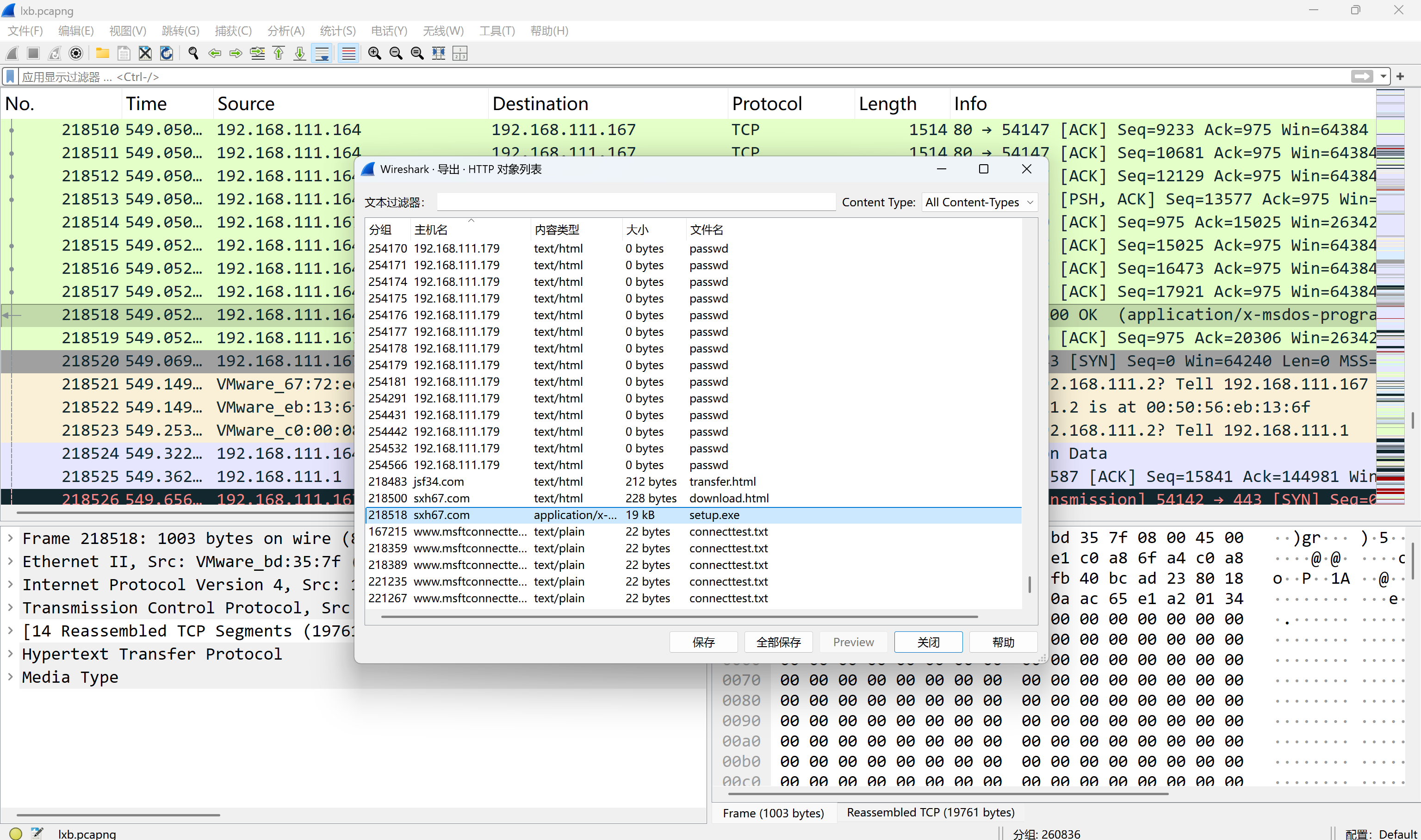Switch to Reassembled TCP bytes tab

click(930, 812)
